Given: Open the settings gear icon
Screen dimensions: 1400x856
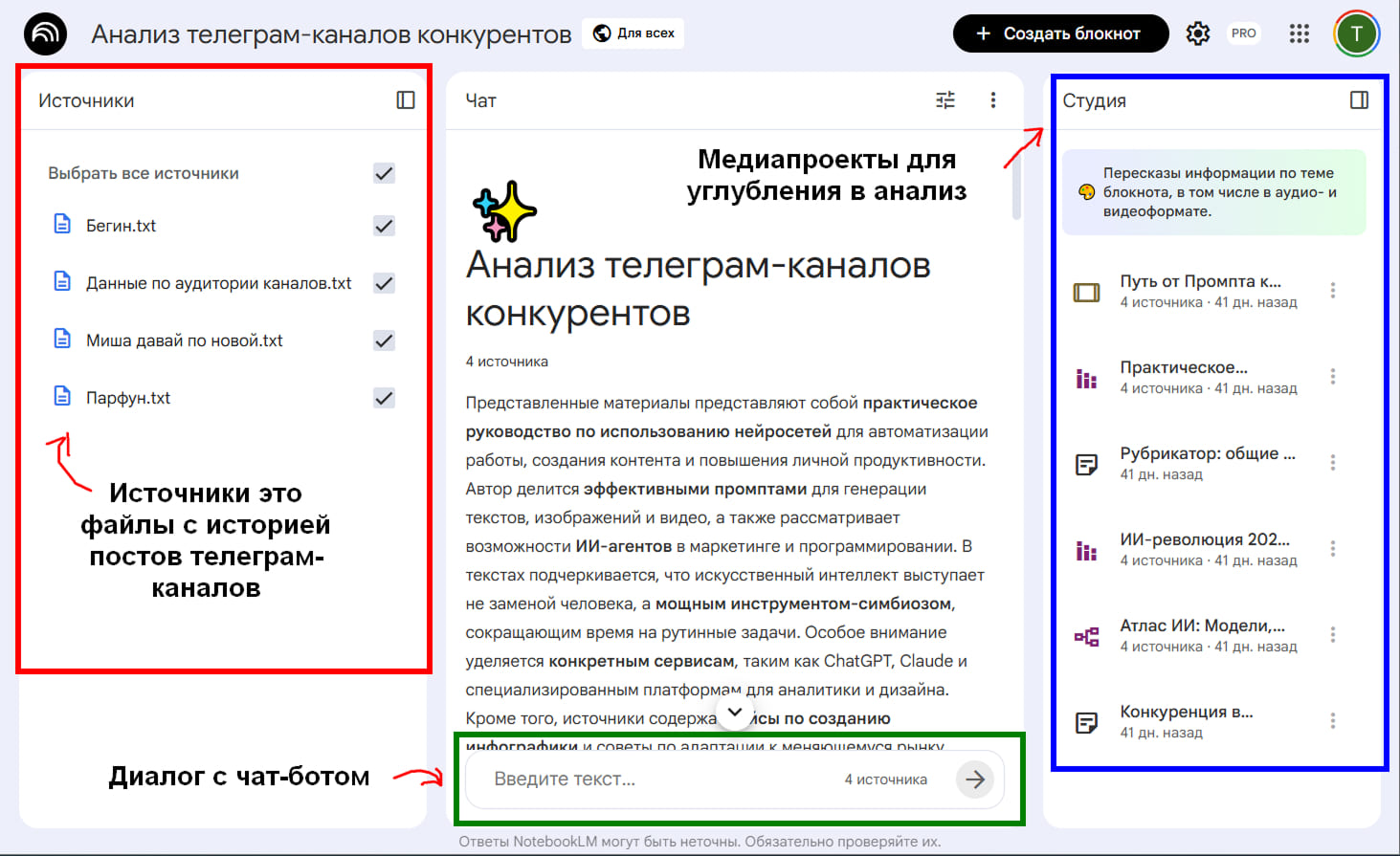Looking at the screenshot, I should coord(1197,33).
